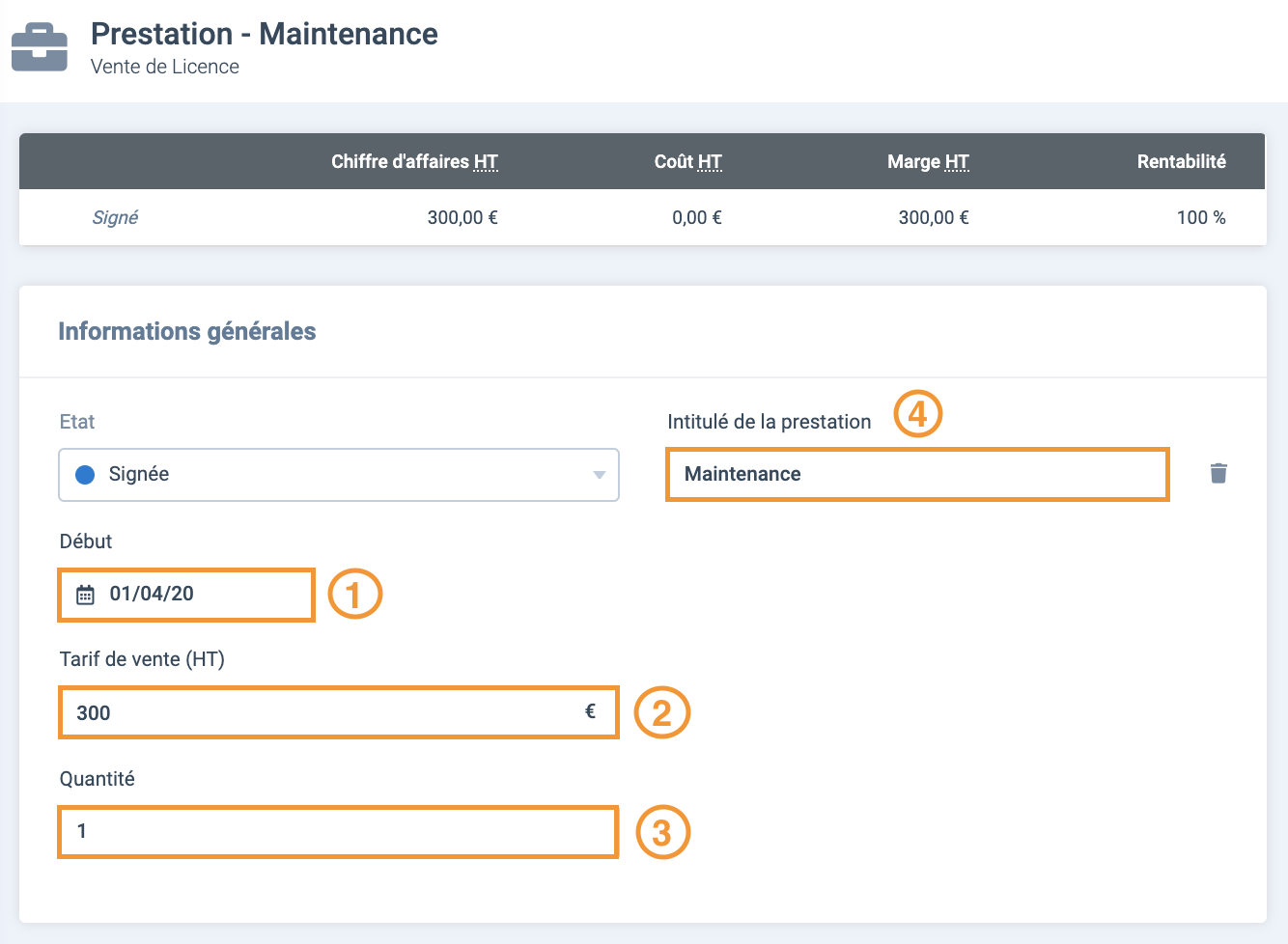The width and height of the screenshot is (1288, 944).
Task: Click the Vente de Licence subtitle
Action: point(165,67)
